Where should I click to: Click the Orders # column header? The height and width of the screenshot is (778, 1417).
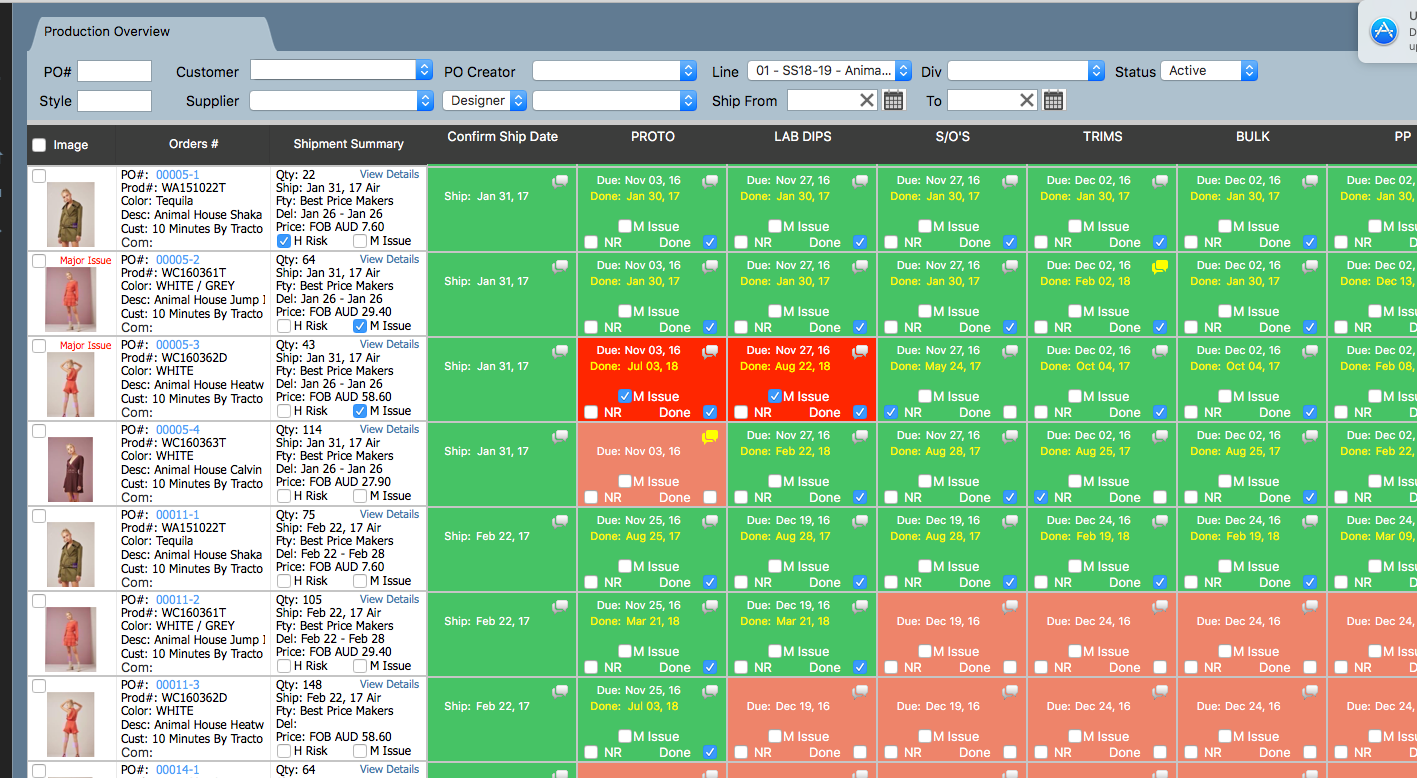tap(194, 144)
